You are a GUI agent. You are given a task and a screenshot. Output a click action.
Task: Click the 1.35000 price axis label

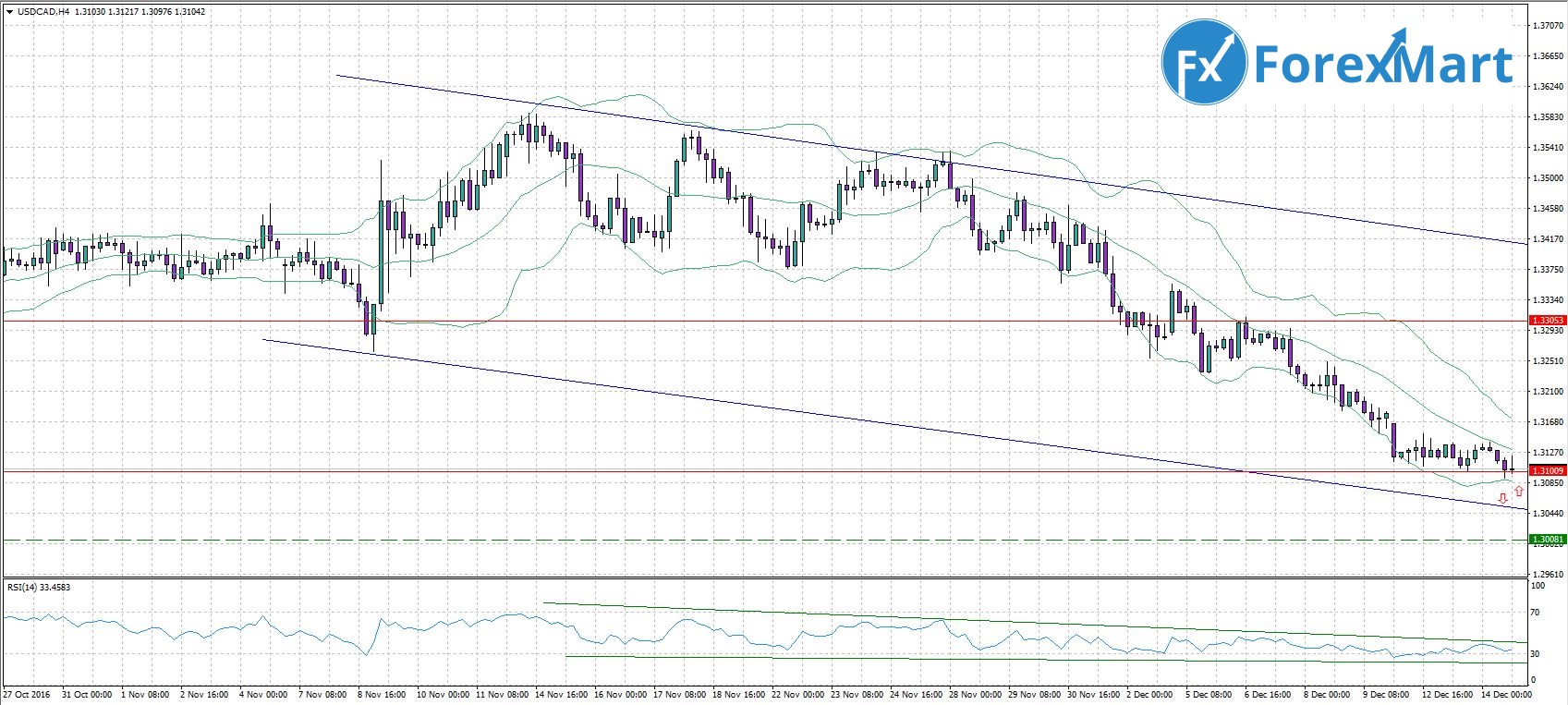[1548, 177]
